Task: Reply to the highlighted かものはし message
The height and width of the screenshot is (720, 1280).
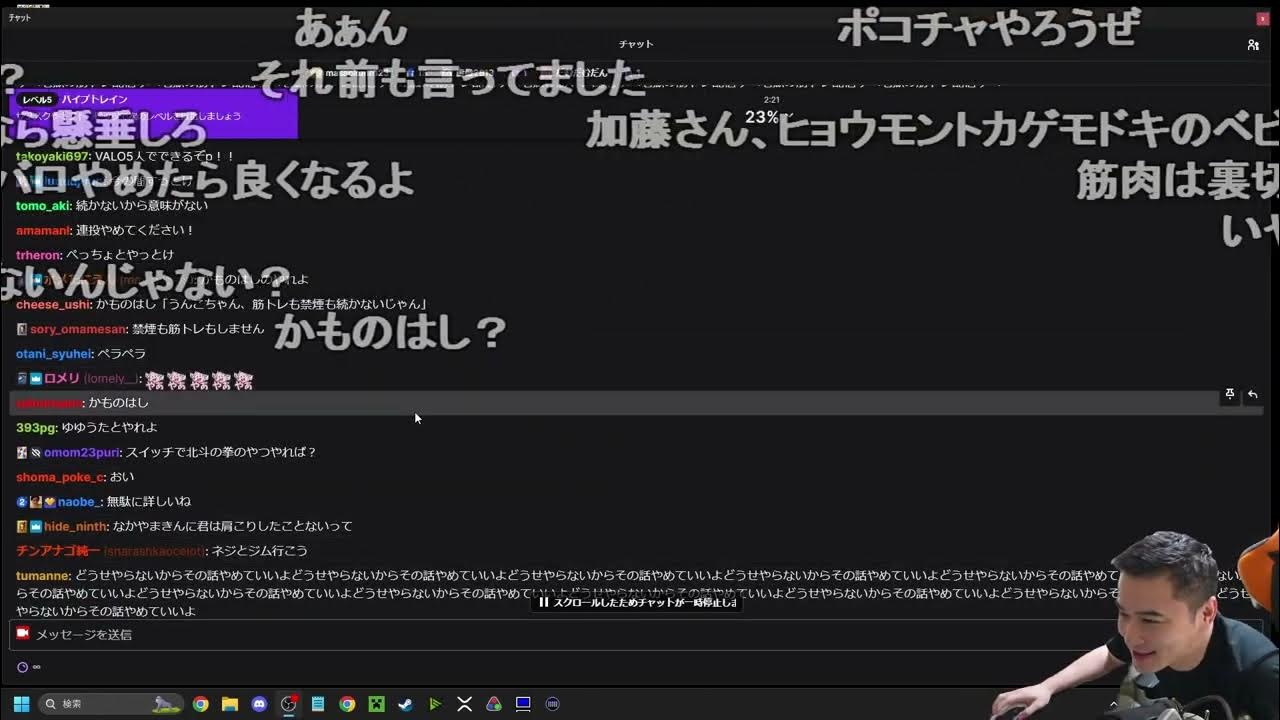Action: coord(1252,394)
